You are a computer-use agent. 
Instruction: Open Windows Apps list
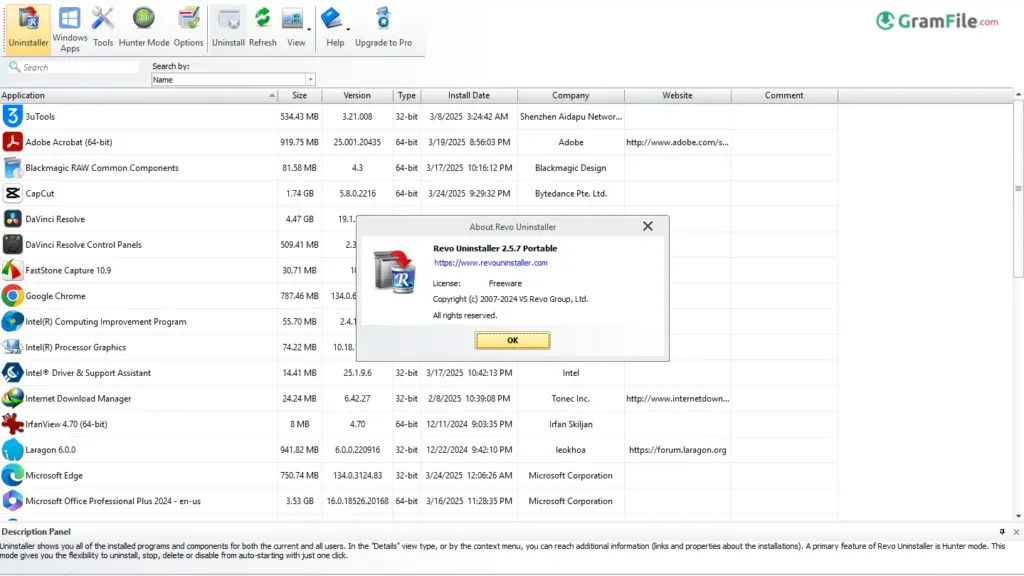[x=70, y=29]
